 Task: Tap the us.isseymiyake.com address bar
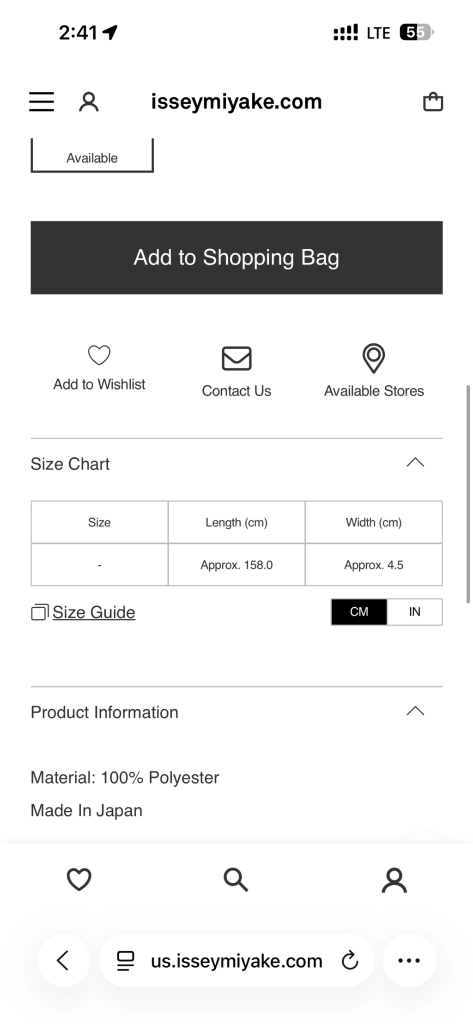click(x=236, y=961)
